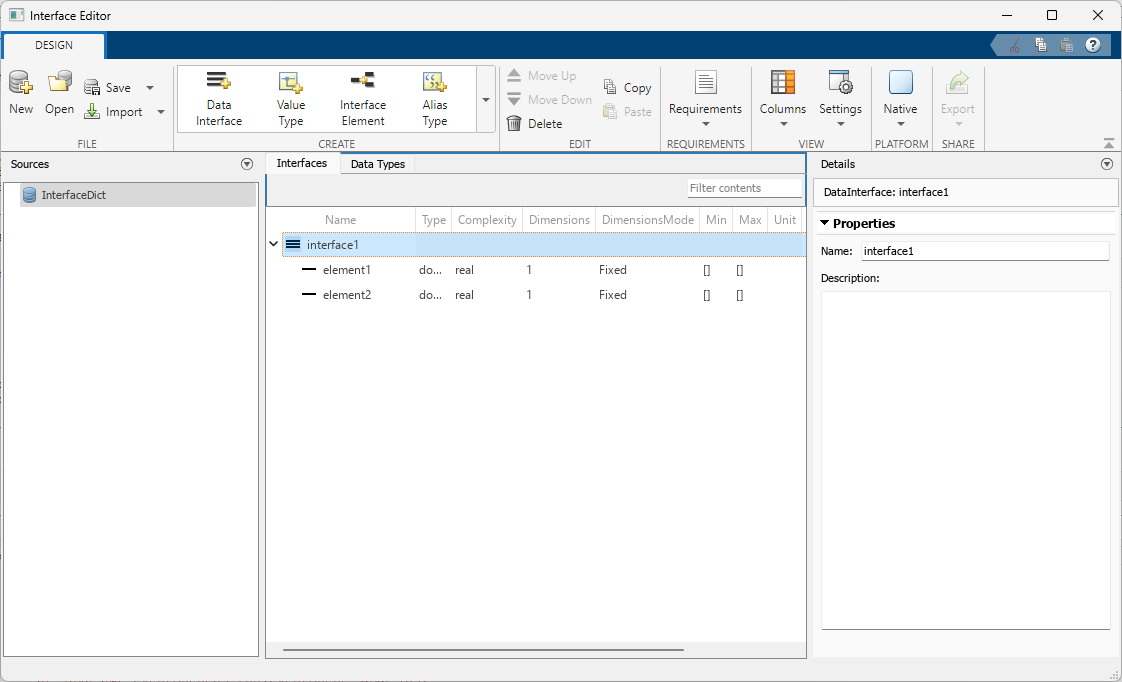Select the DESIGN ribbon tab
Viewport: 1122px width, 682px height.
(53, 45)
